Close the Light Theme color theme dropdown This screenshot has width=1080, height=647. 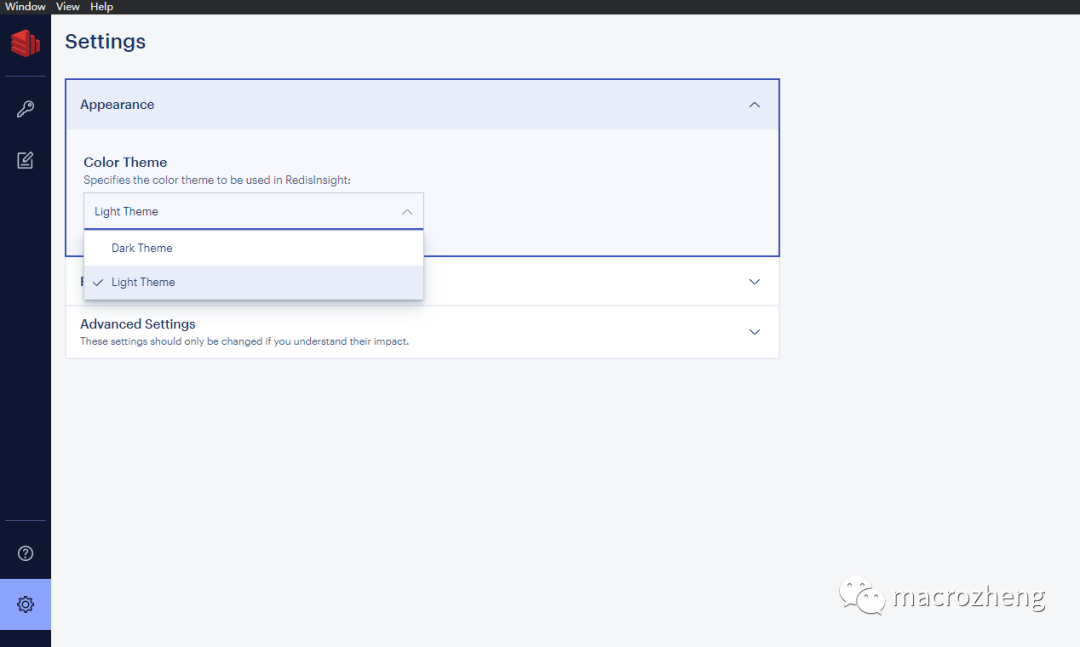[253, 211]
